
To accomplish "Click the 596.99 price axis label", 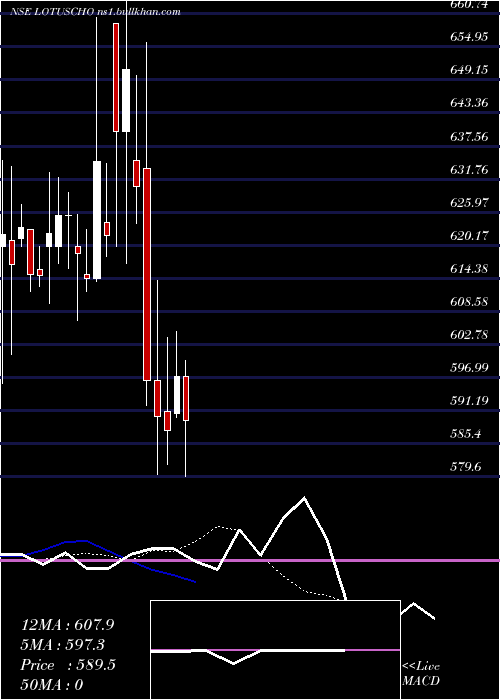I will click(x=469, y=367).
